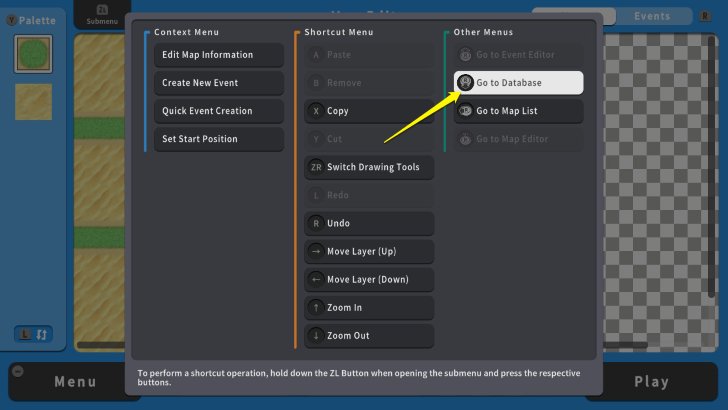Click the Go to Database icon
728x410 pixels.
coord(466,83)
